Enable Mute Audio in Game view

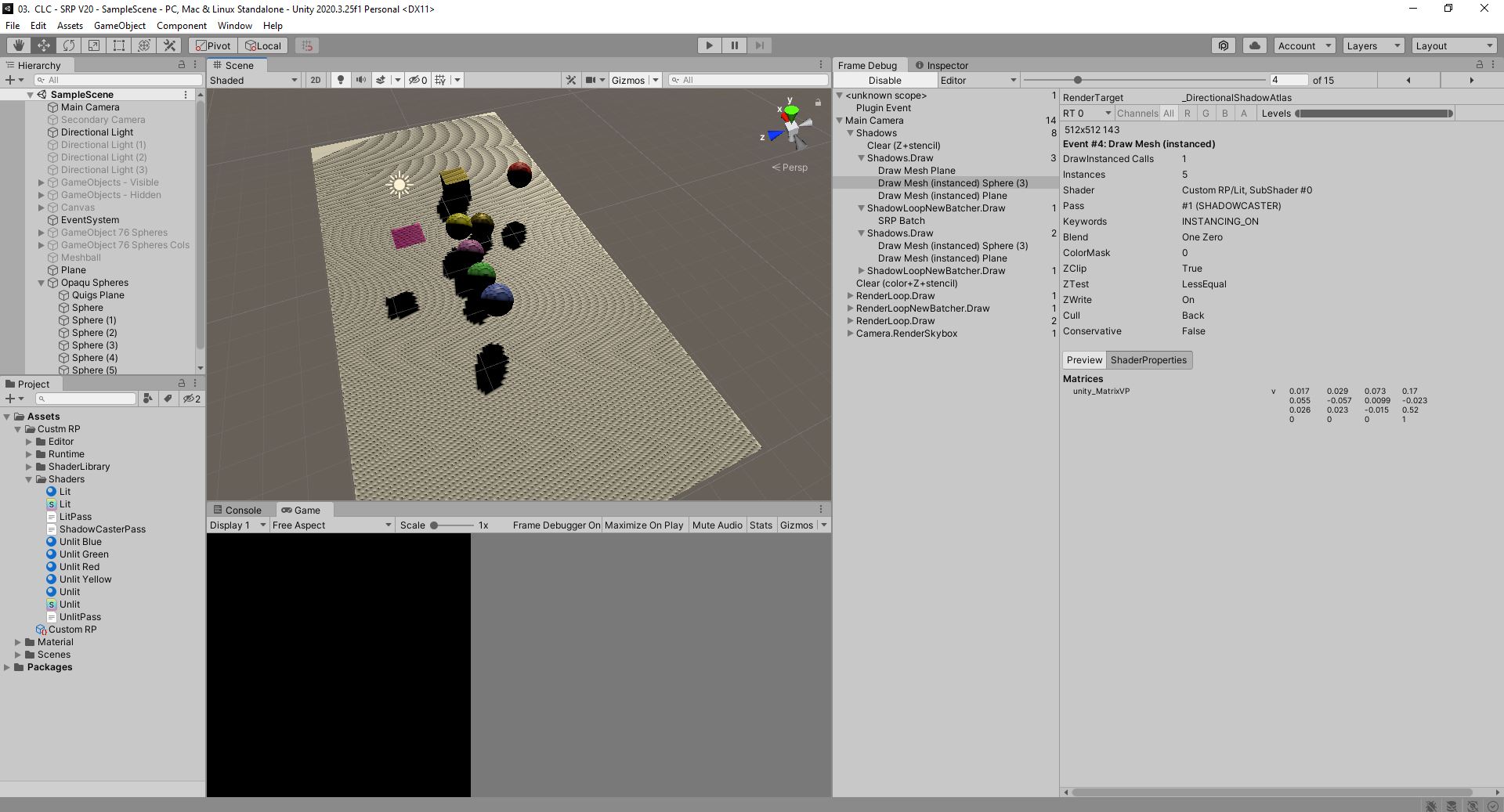coord(717,525)
